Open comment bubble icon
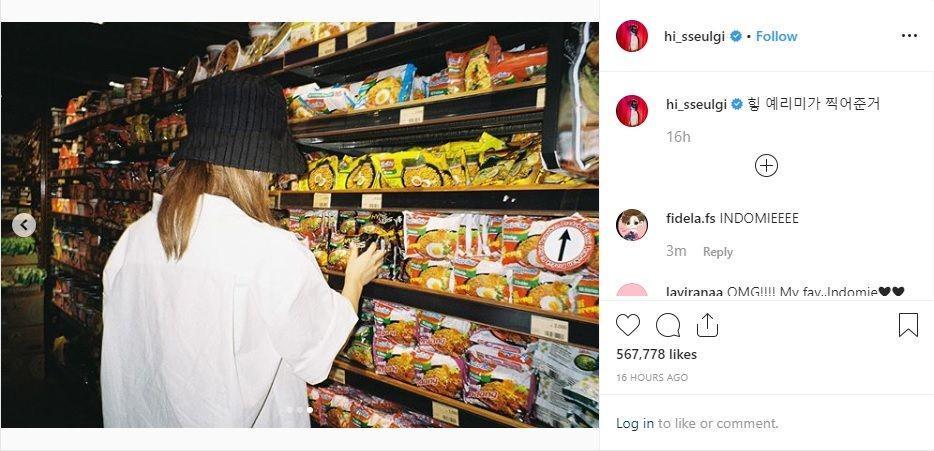 point(668,325)
